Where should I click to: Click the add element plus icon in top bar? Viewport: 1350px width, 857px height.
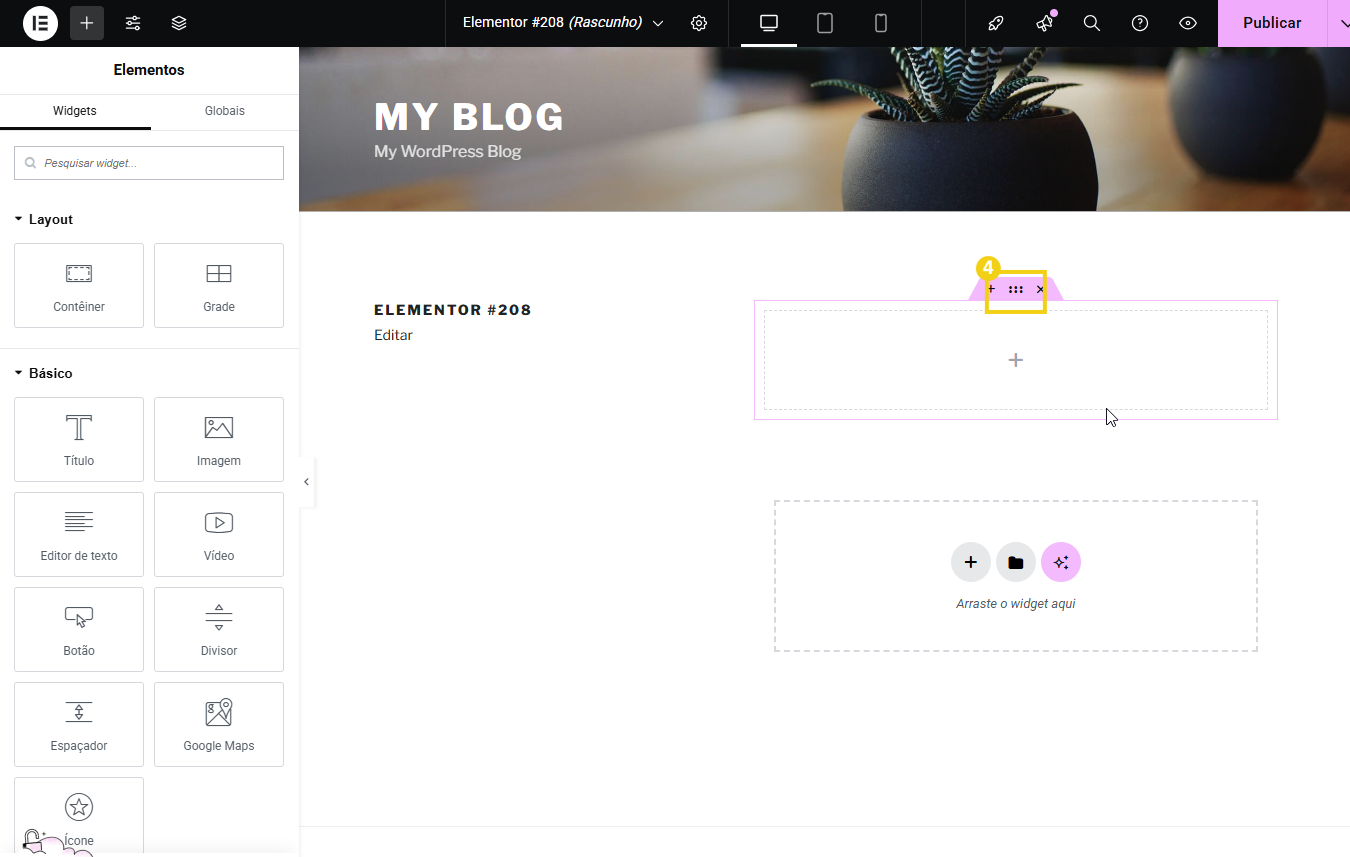point(87,23)
